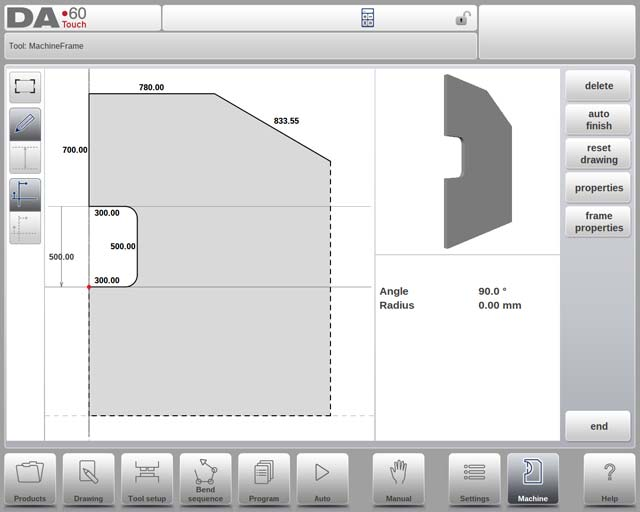Click the red origin point on drawing

coord(89,287)
